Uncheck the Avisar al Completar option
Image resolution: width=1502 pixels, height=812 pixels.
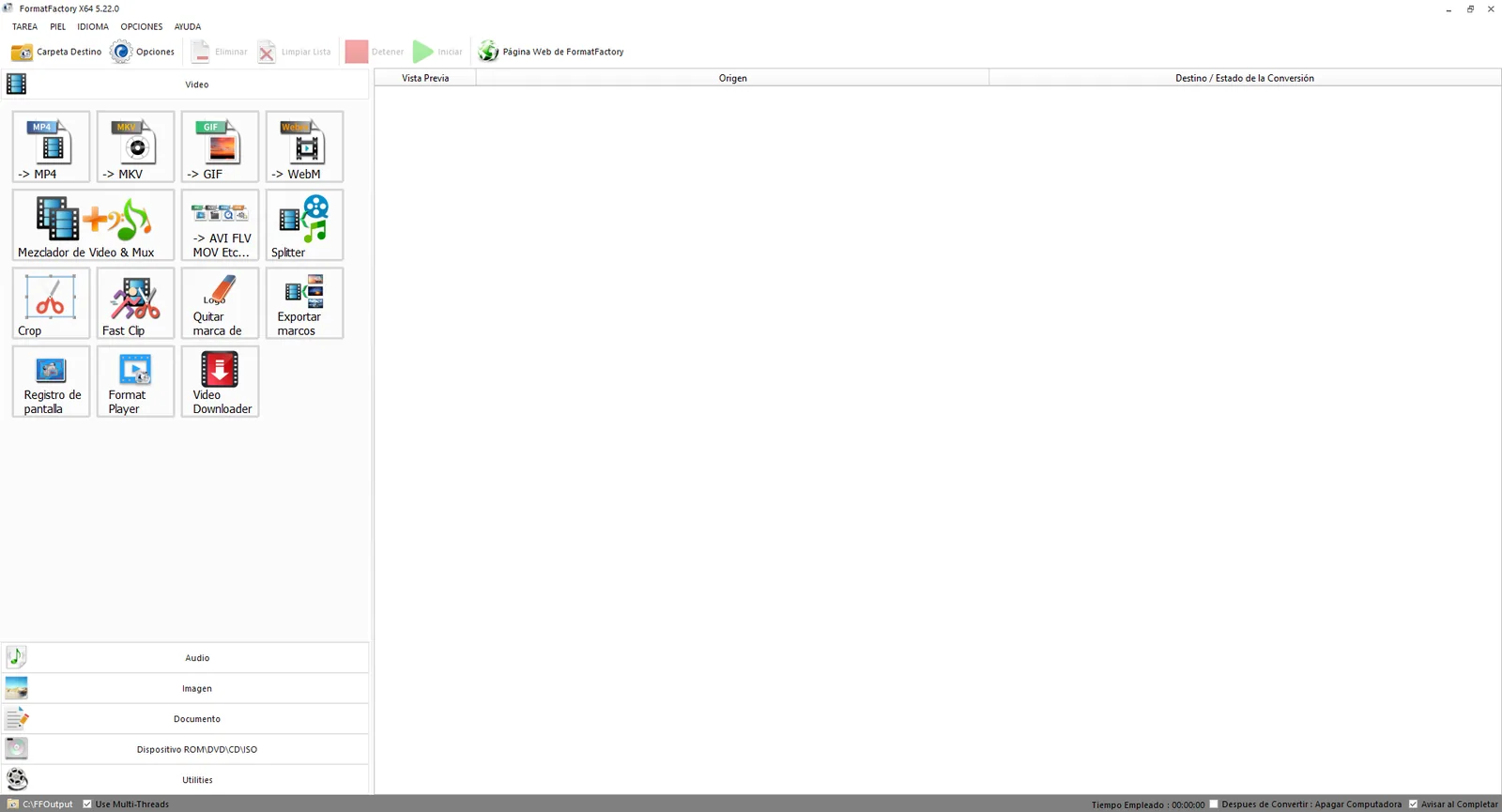click(1413, 804)
